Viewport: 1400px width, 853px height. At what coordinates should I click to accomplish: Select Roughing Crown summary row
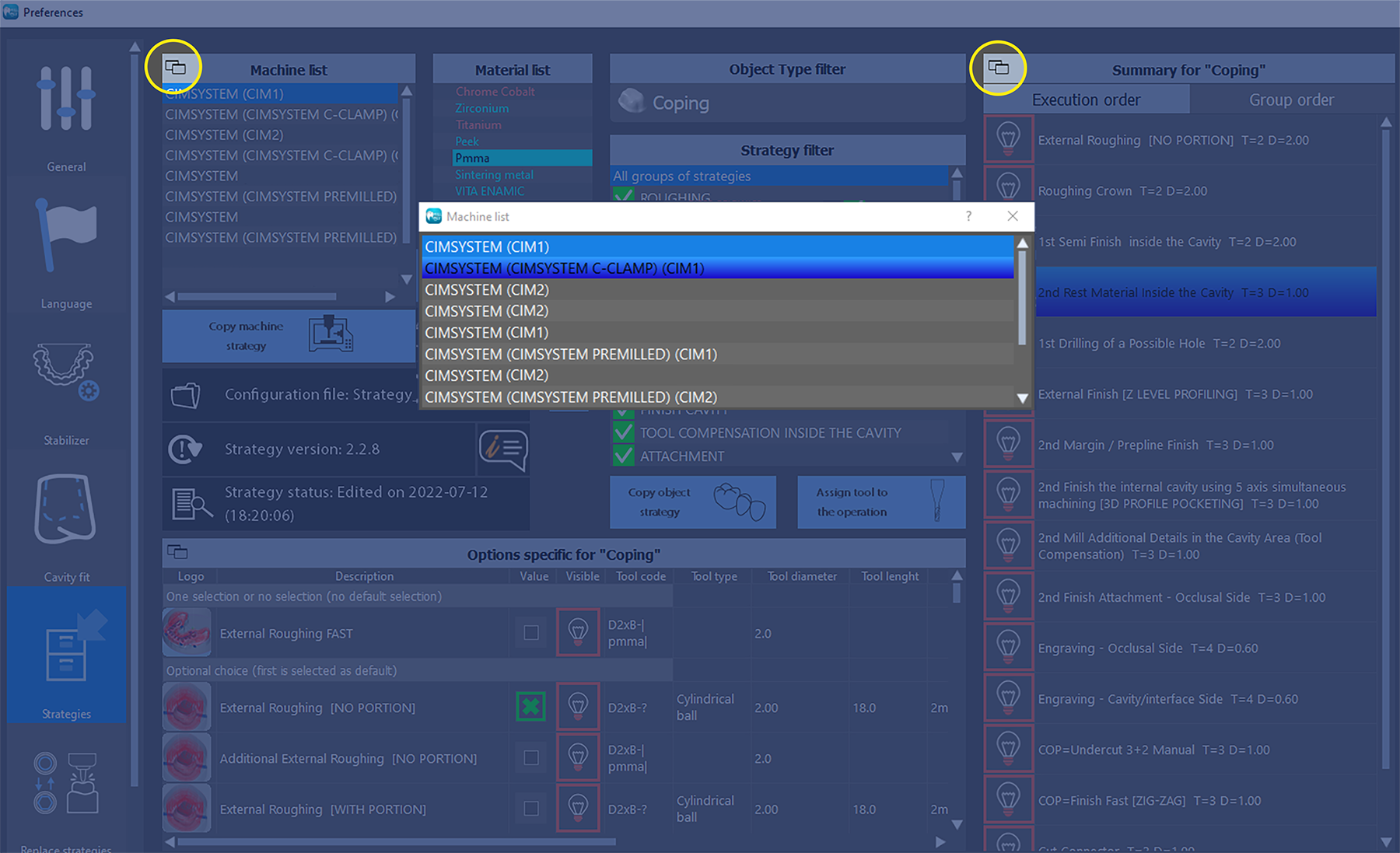[1206, 191]
